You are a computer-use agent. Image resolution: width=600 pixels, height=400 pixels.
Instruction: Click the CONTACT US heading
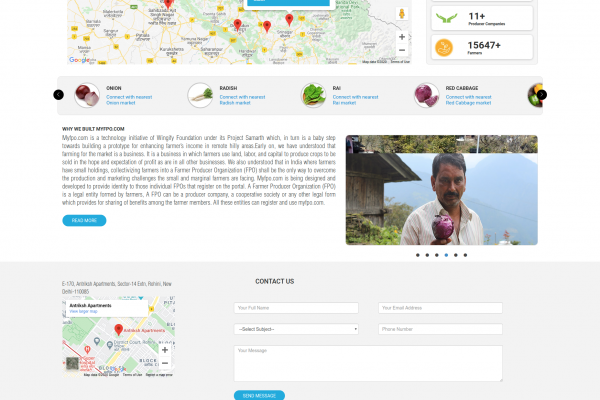tap(275, 281)
